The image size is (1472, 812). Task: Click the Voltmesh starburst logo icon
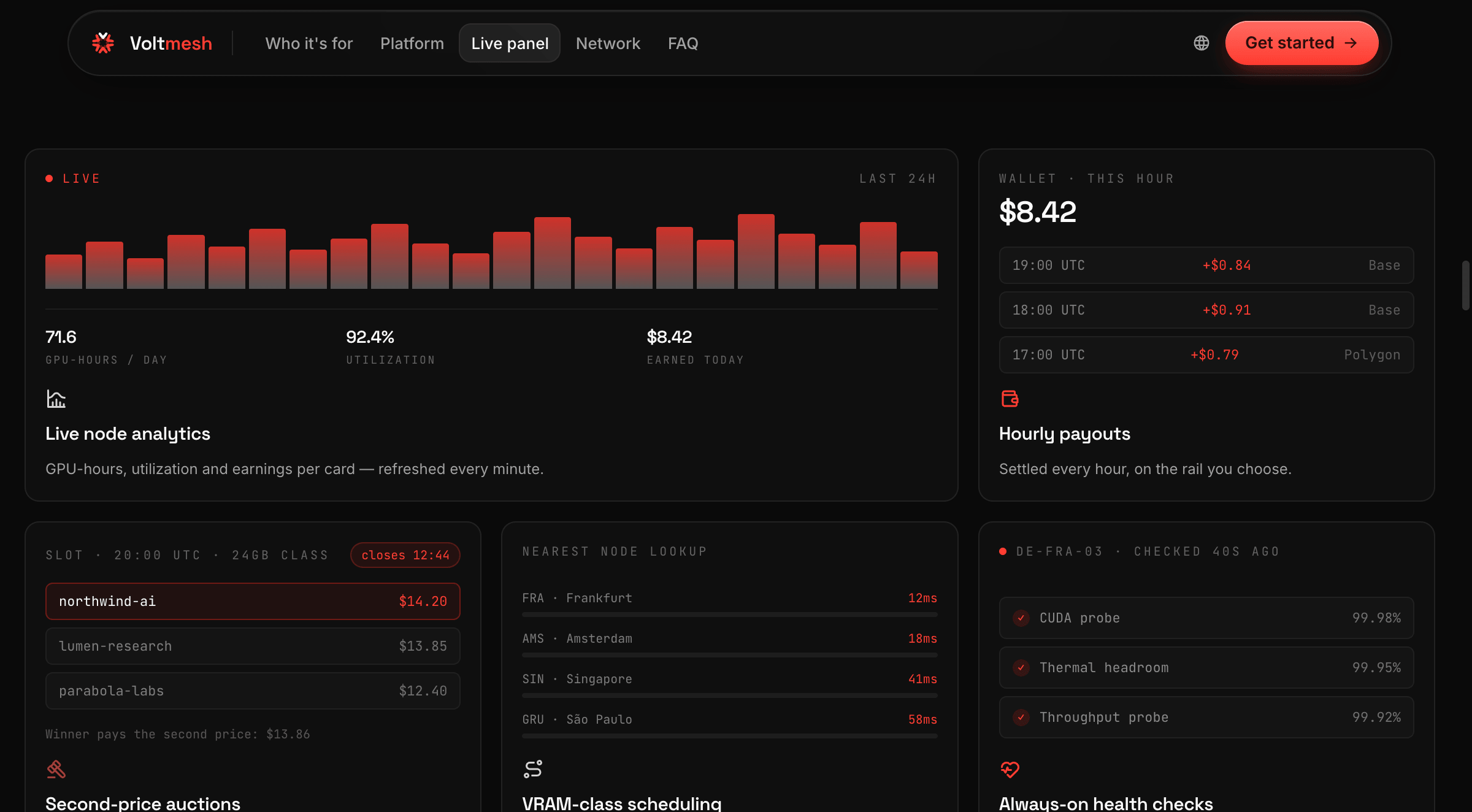[x=103, y=43]
